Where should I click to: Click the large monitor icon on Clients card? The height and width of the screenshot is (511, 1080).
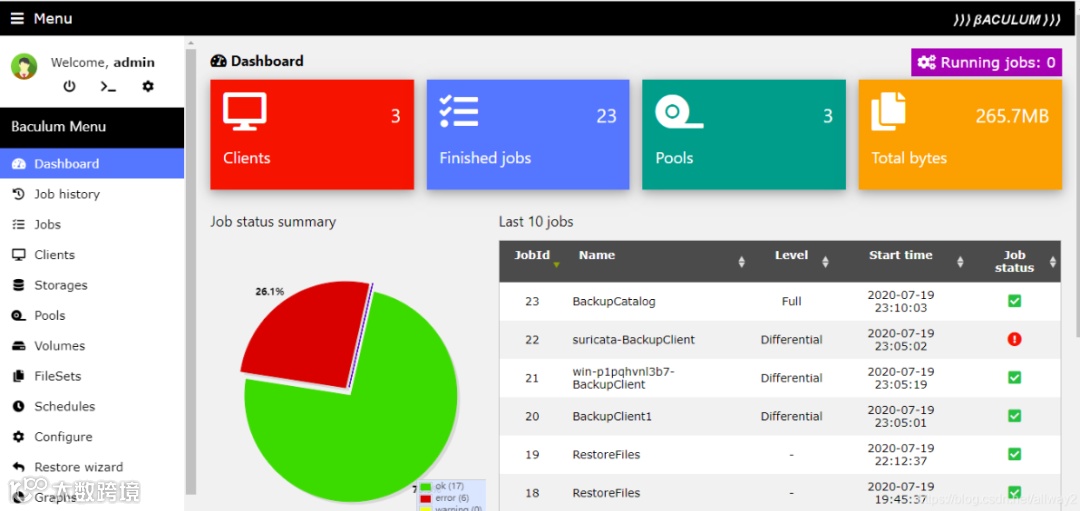(245, 112)
